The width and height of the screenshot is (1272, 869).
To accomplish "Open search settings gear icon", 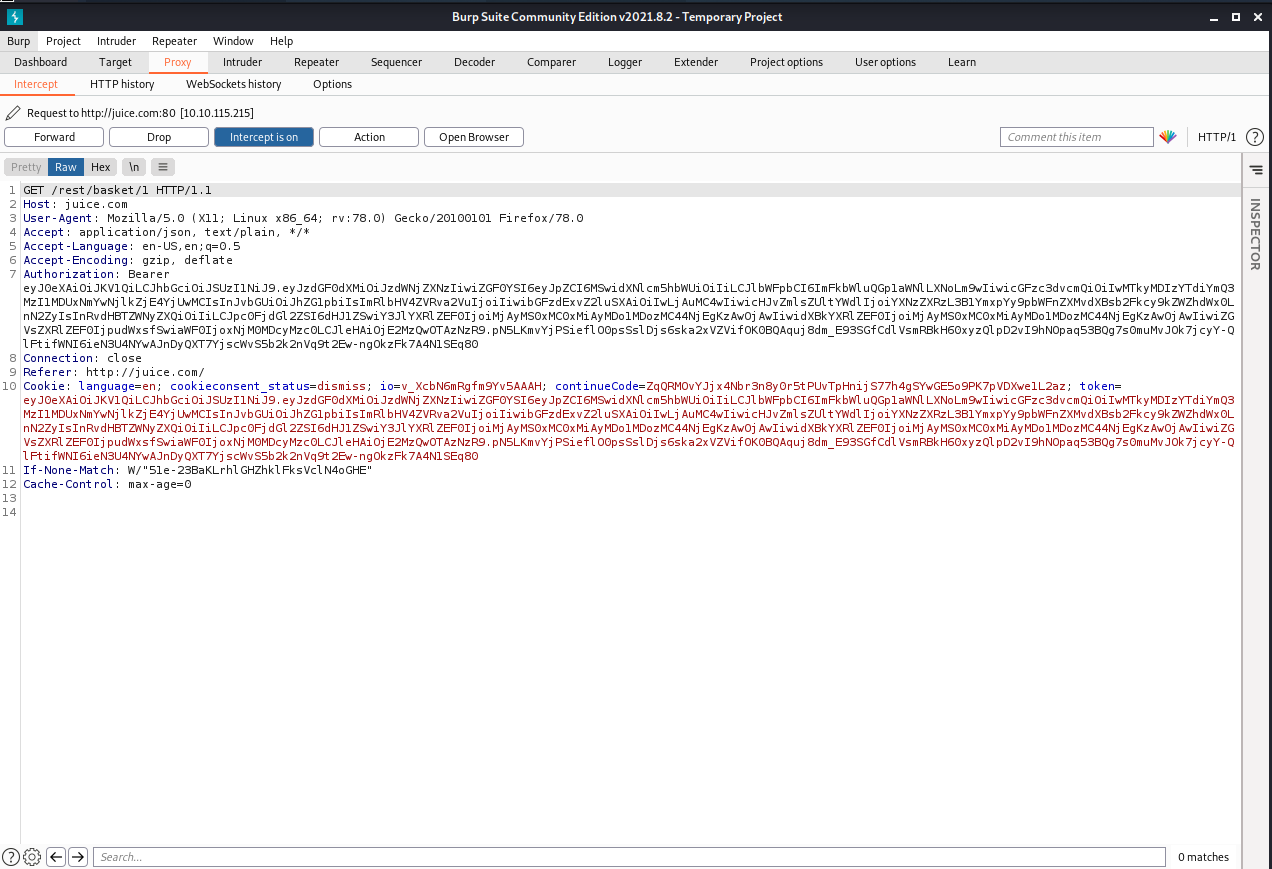I will point(32,857).
